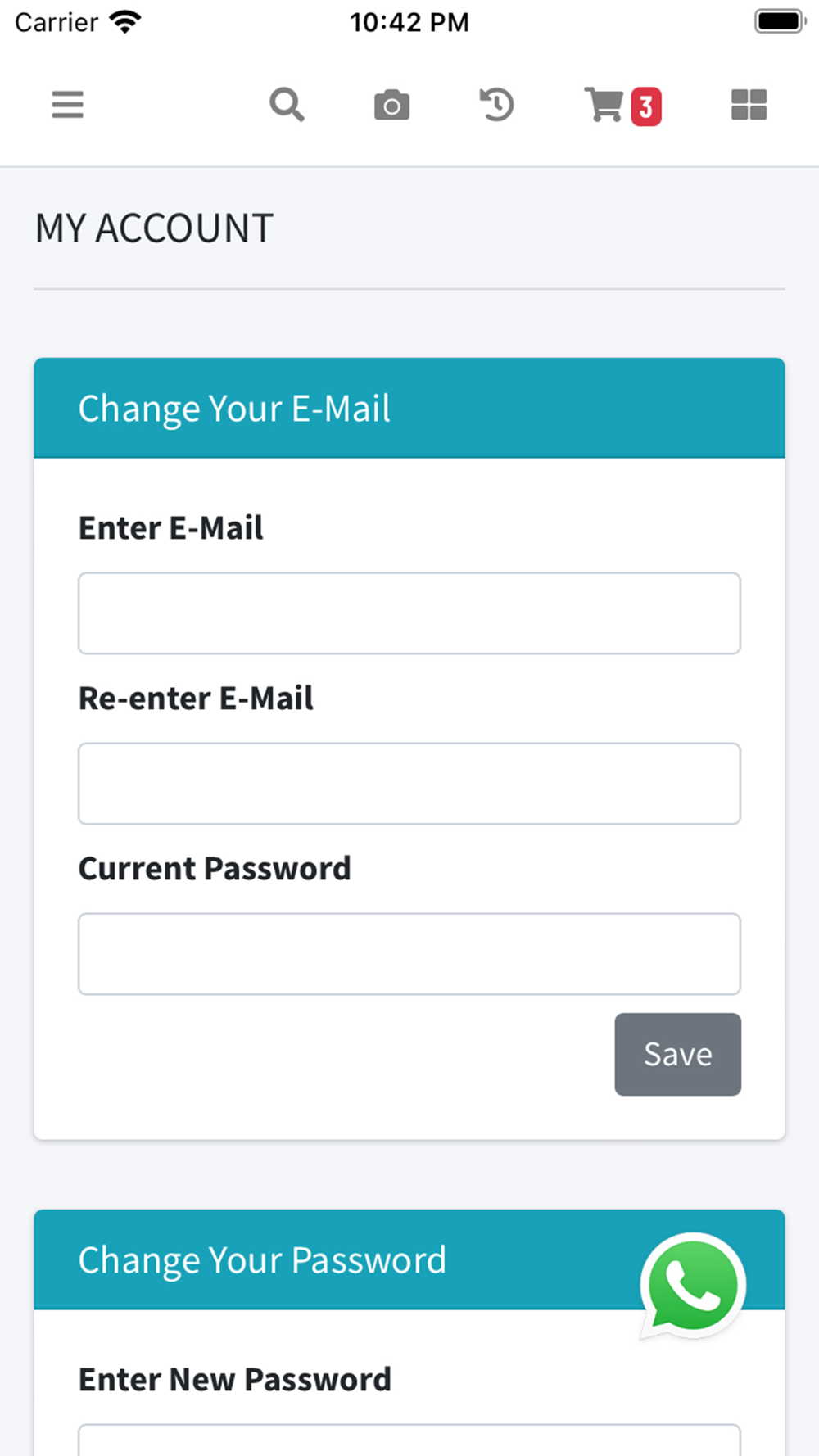The width and height of the screenshot is (819, 1456).
Task: Focus the Enter New Password field
Action: click(409, 1440)
